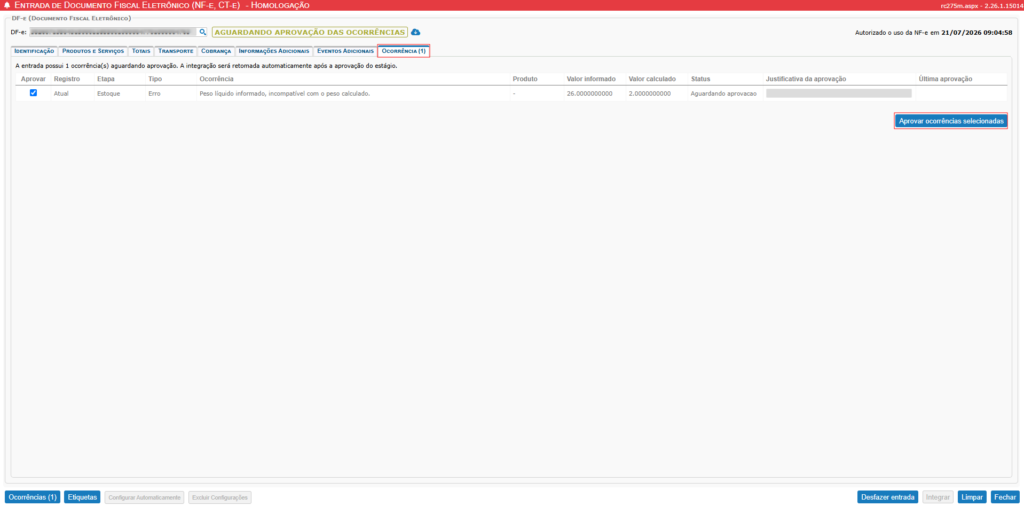Open the Totais tab
The height and width of the screenshot is (506, 1024).
(x=141, y=51)
